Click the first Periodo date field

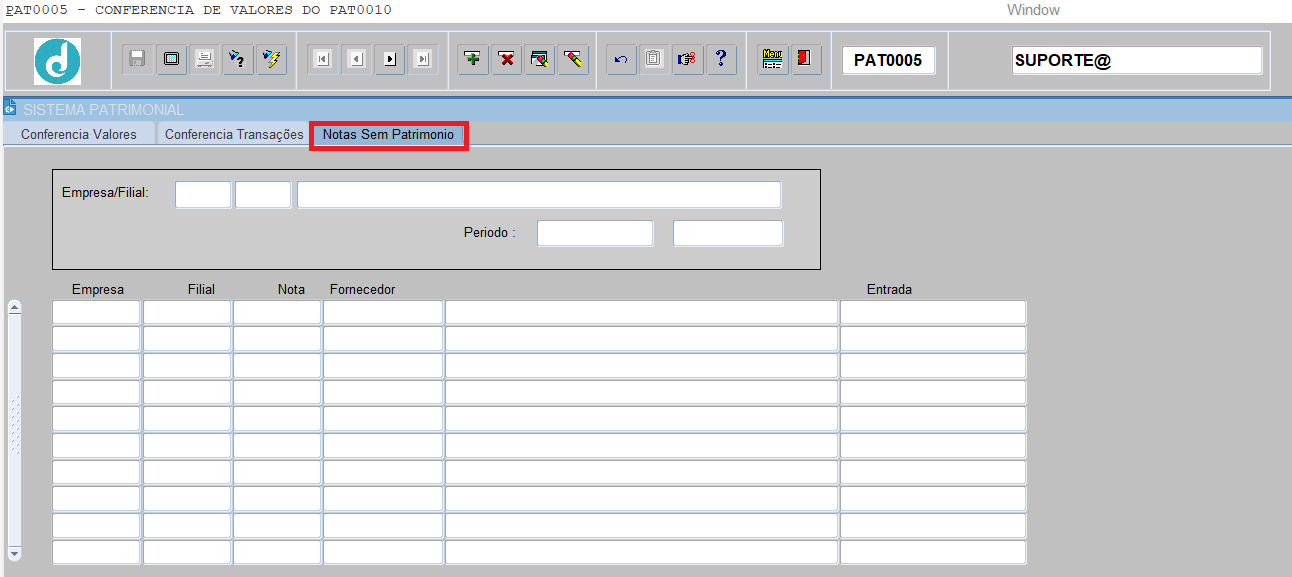[595, 233]
